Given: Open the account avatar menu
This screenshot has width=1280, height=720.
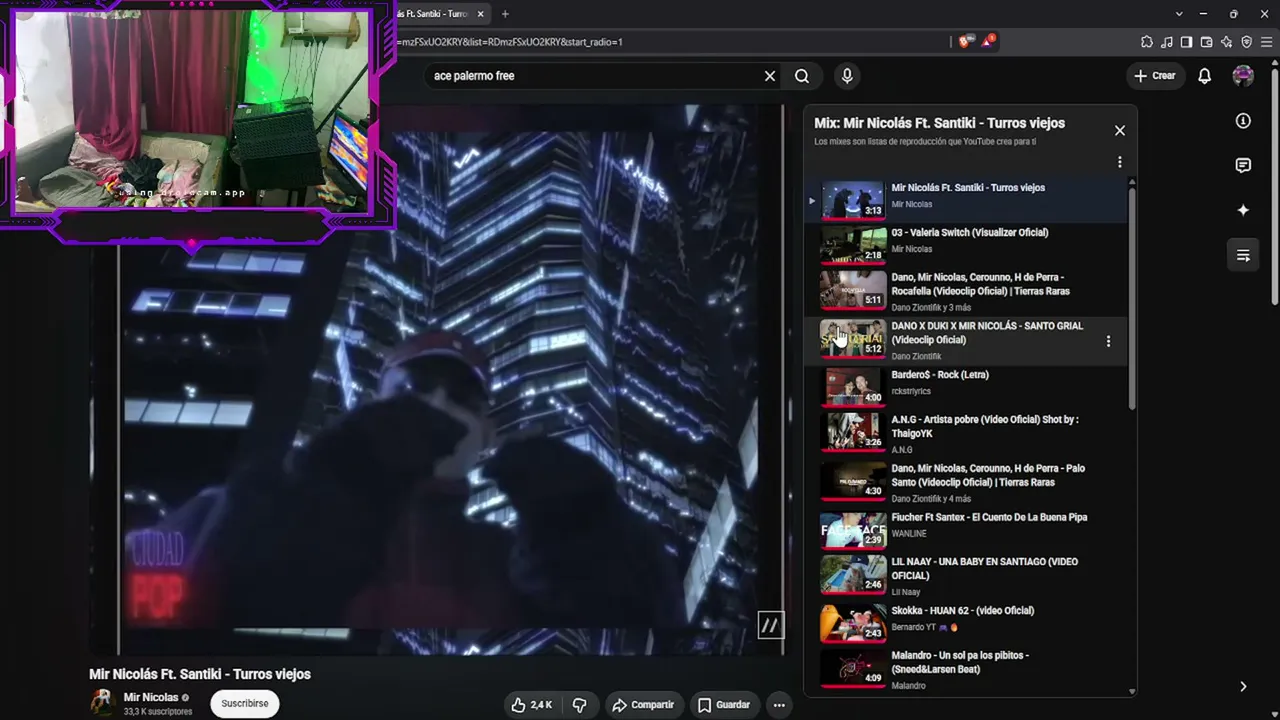Looking at the screenshot, I should [x=1243, y=76].
